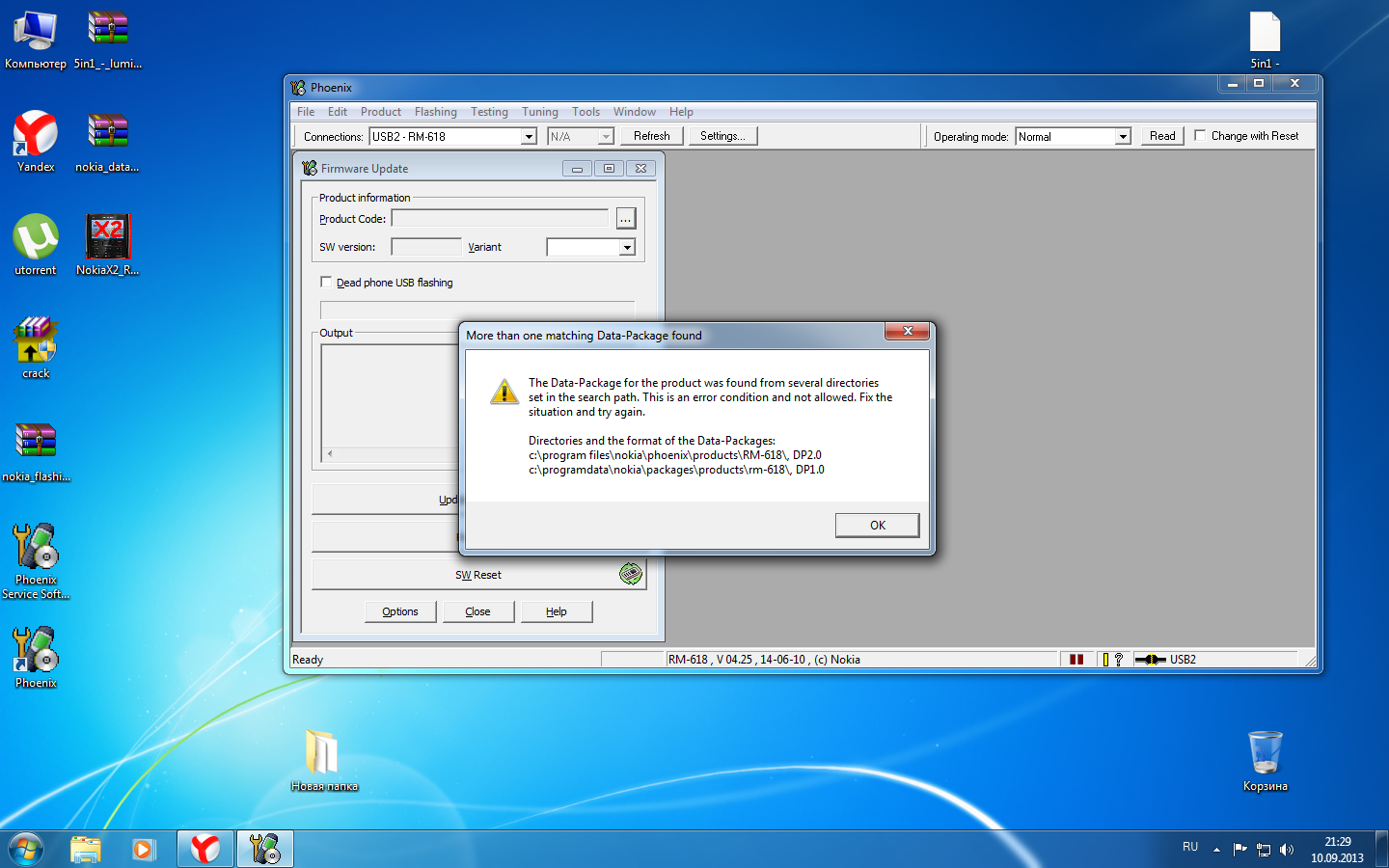Open the Help menu
The height and width of the screenshot is (868, 1389).
pos(681,112)
